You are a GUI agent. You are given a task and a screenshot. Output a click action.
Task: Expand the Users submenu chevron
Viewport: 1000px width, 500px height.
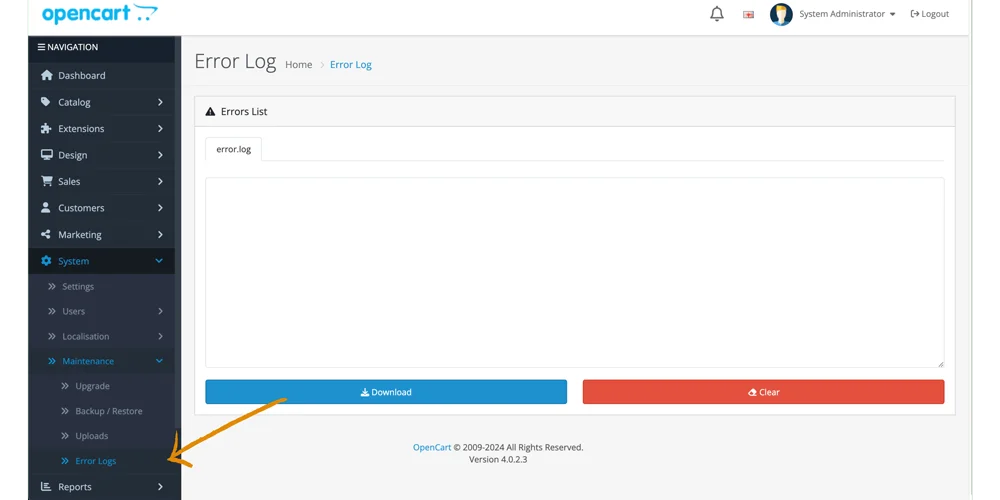(160, 311)
